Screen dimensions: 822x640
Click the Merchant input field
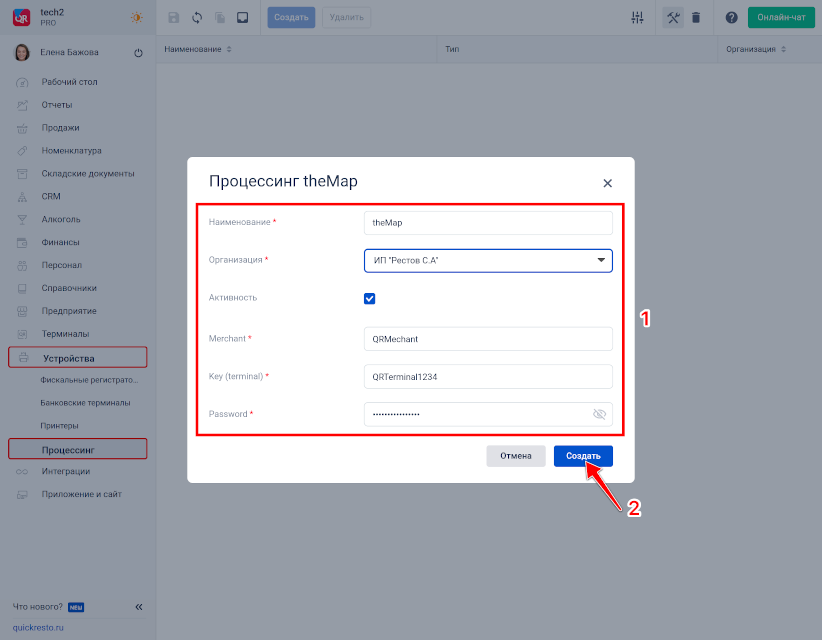tap(488, 339)
